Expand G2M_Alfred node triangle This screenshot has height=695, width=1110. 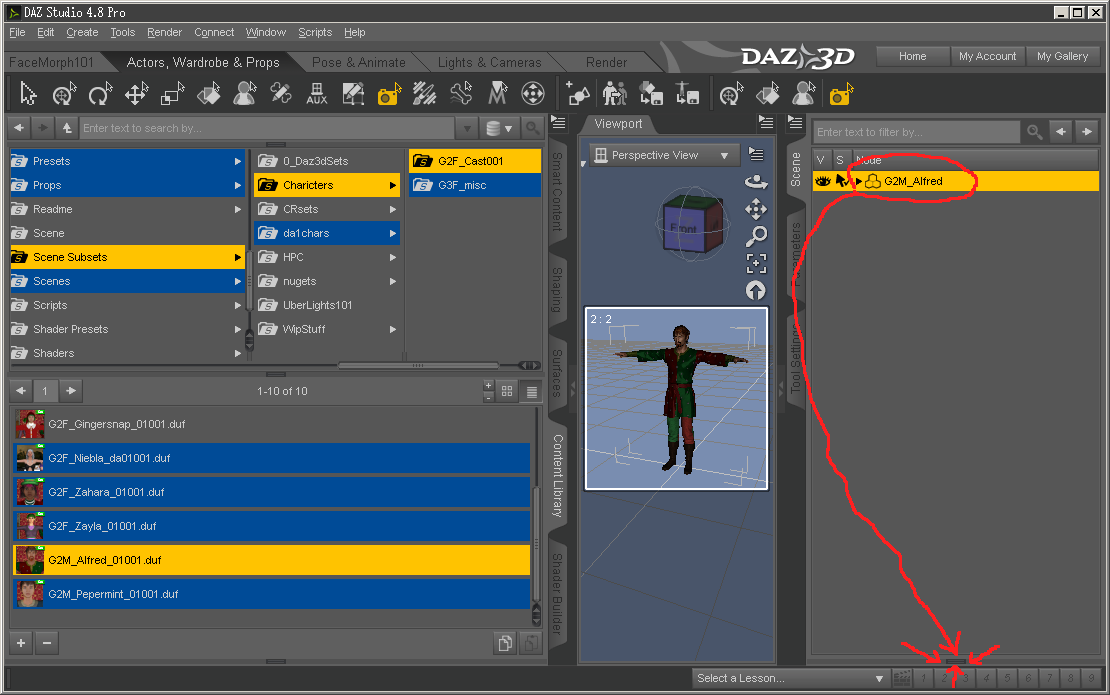859,181
